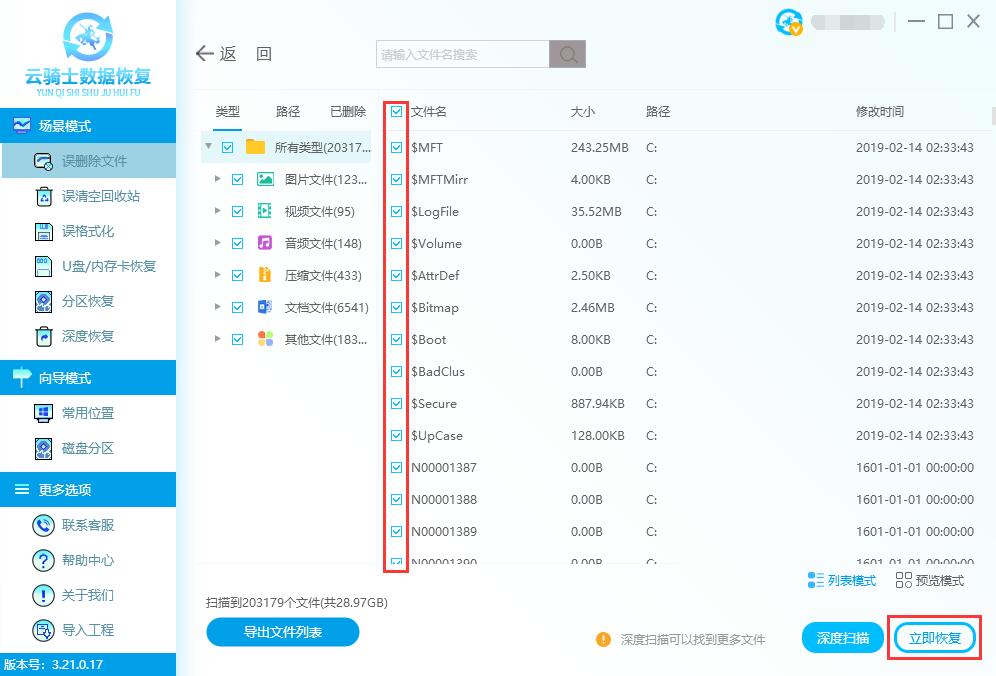996x676 pixels.
Task: Sort by the 文件名 column header
Action: click(x=429, y=112)
